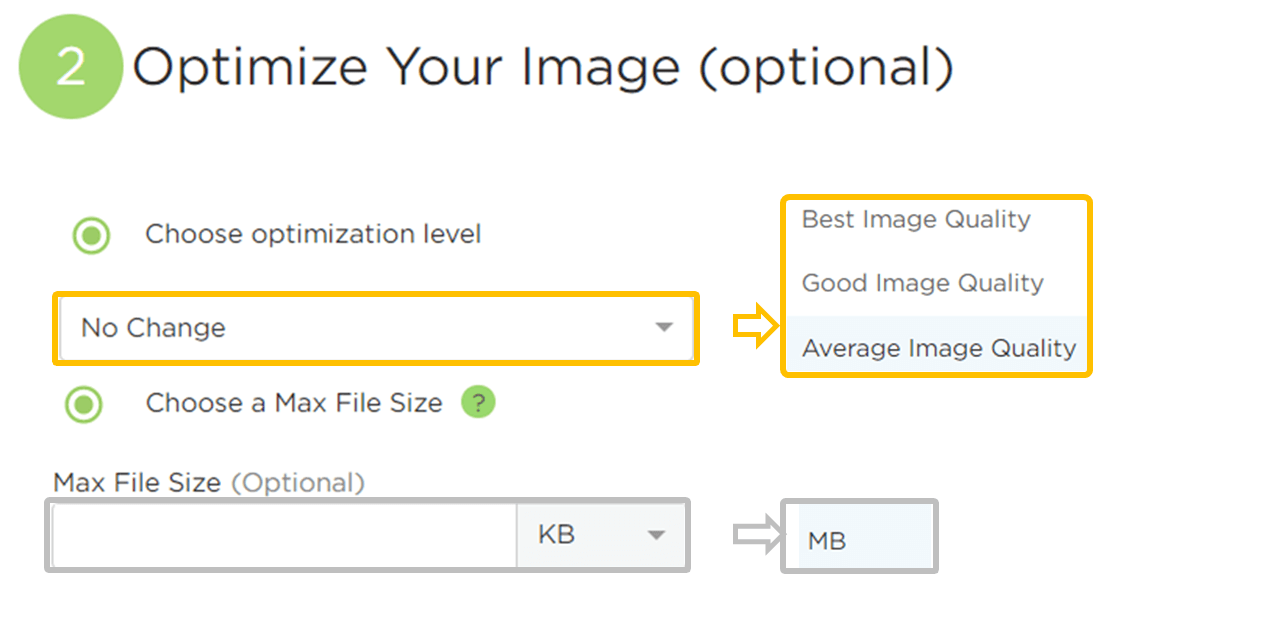Image resolution: width=1274 pixels, height=625 pixels.
Task: Click in the Max File Size text field
Action: pos(284,535)
